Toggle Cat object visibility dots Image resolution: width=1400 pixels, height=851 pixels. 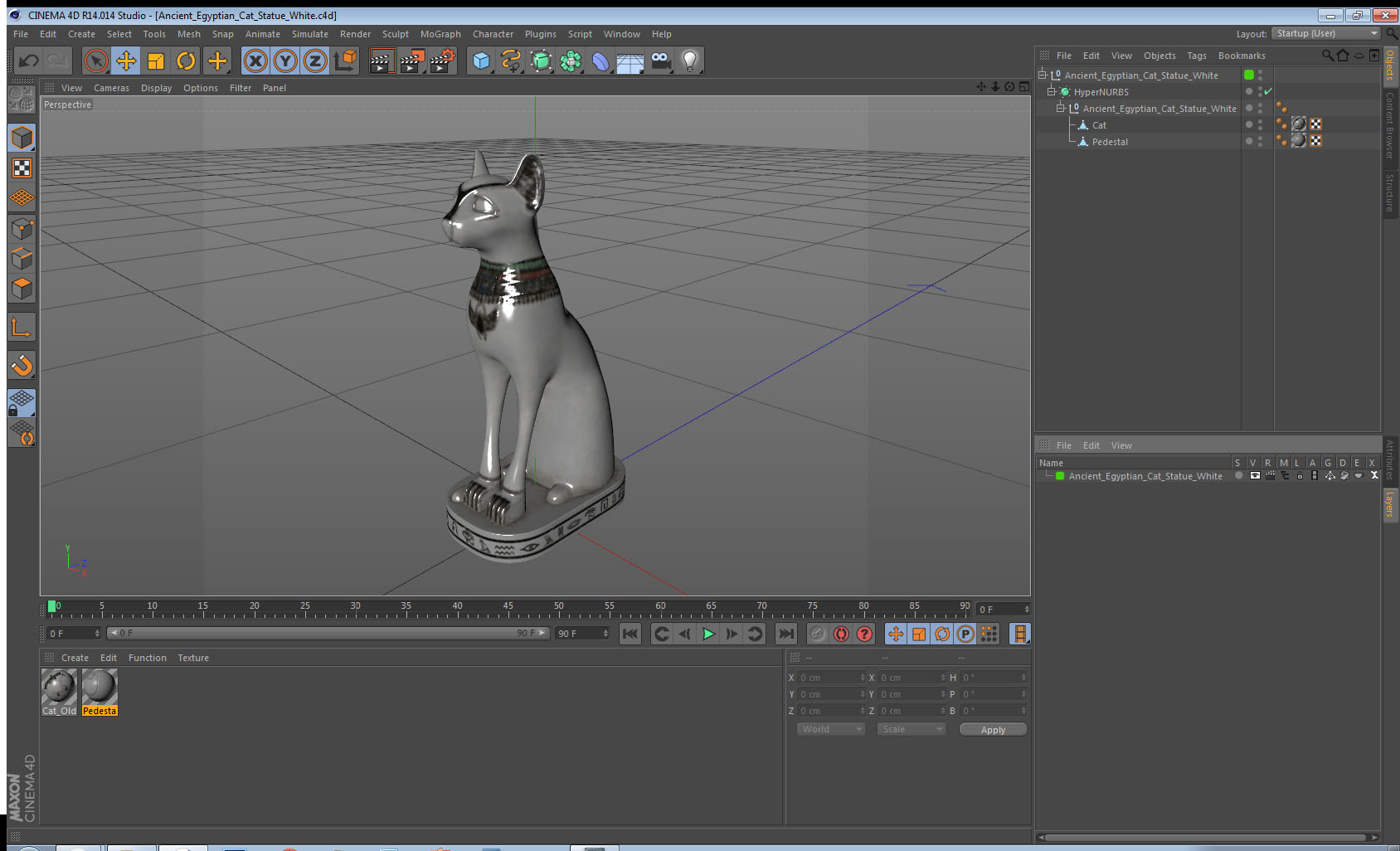point(1260,124)
